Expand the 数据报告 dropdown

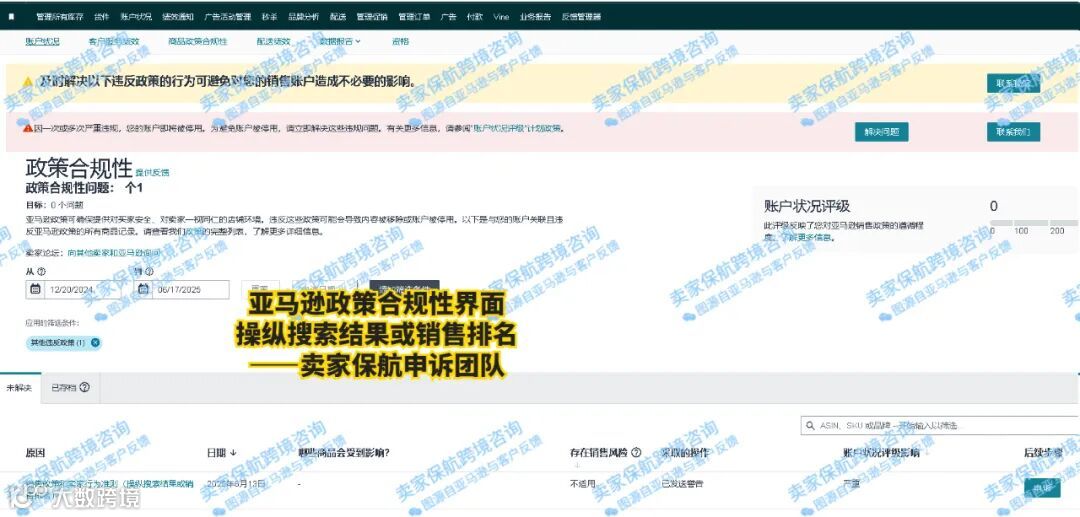pyautogui.click(x=340, y=41)
